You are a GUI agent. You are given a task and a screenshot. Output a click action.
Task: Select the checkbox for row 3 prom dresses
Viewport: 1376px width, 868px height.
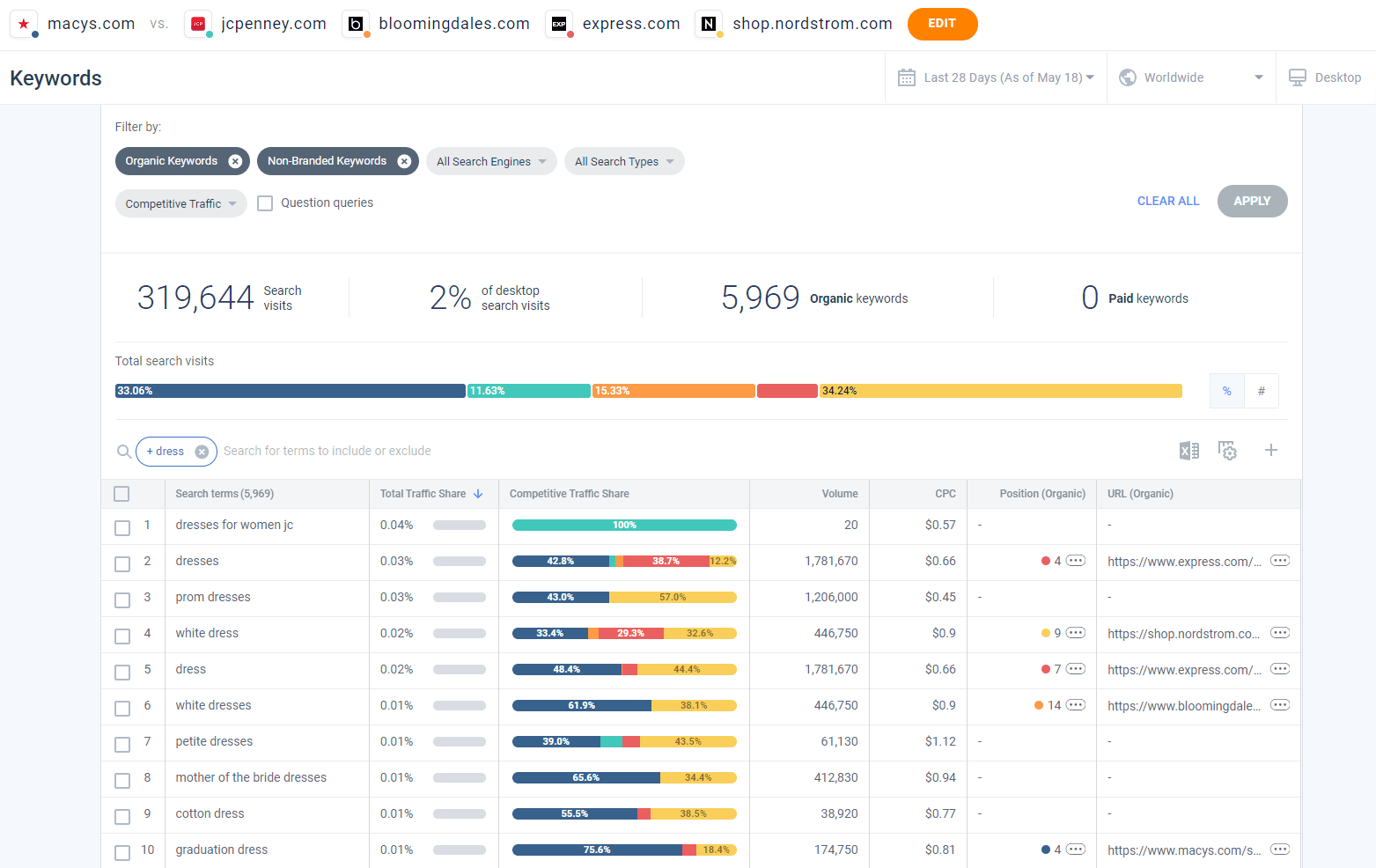click(121, 600)
